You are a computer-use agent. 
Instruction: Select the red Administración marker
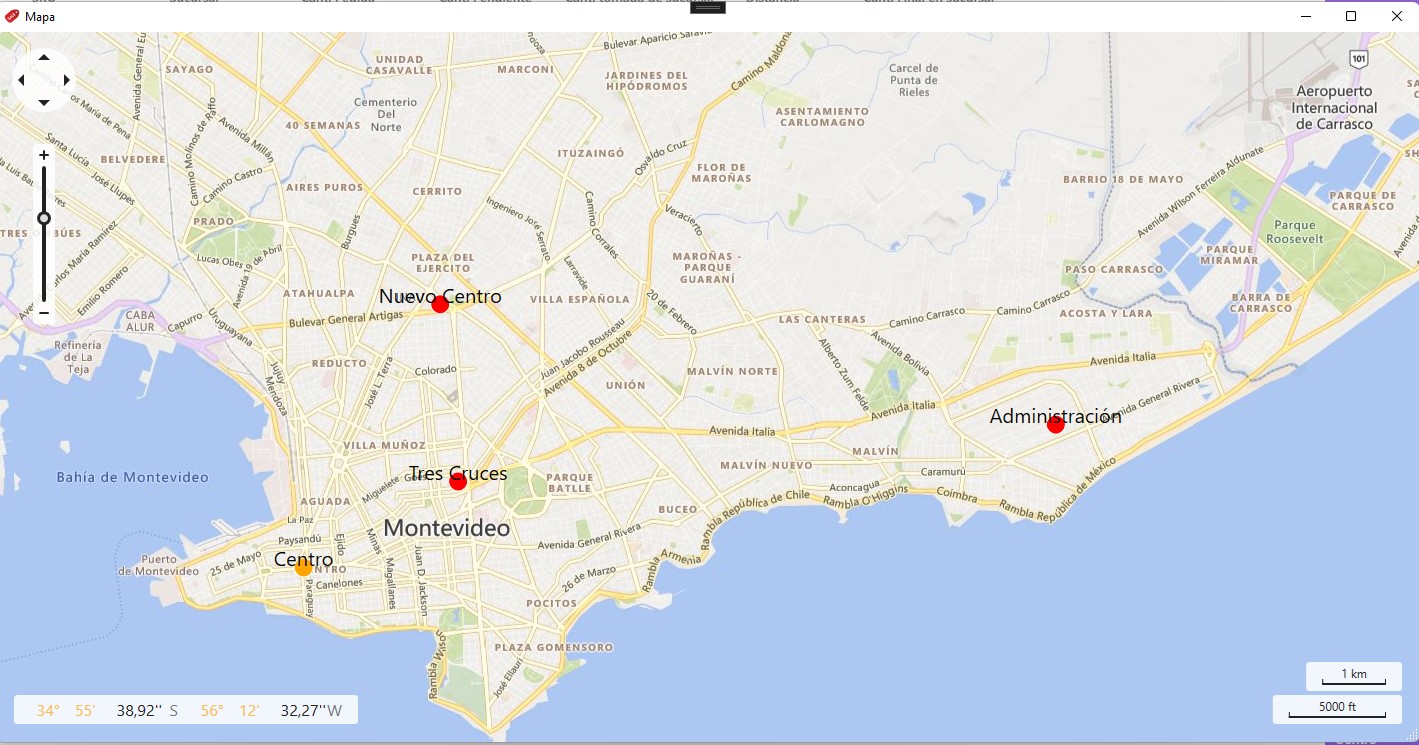[1055, 424]
